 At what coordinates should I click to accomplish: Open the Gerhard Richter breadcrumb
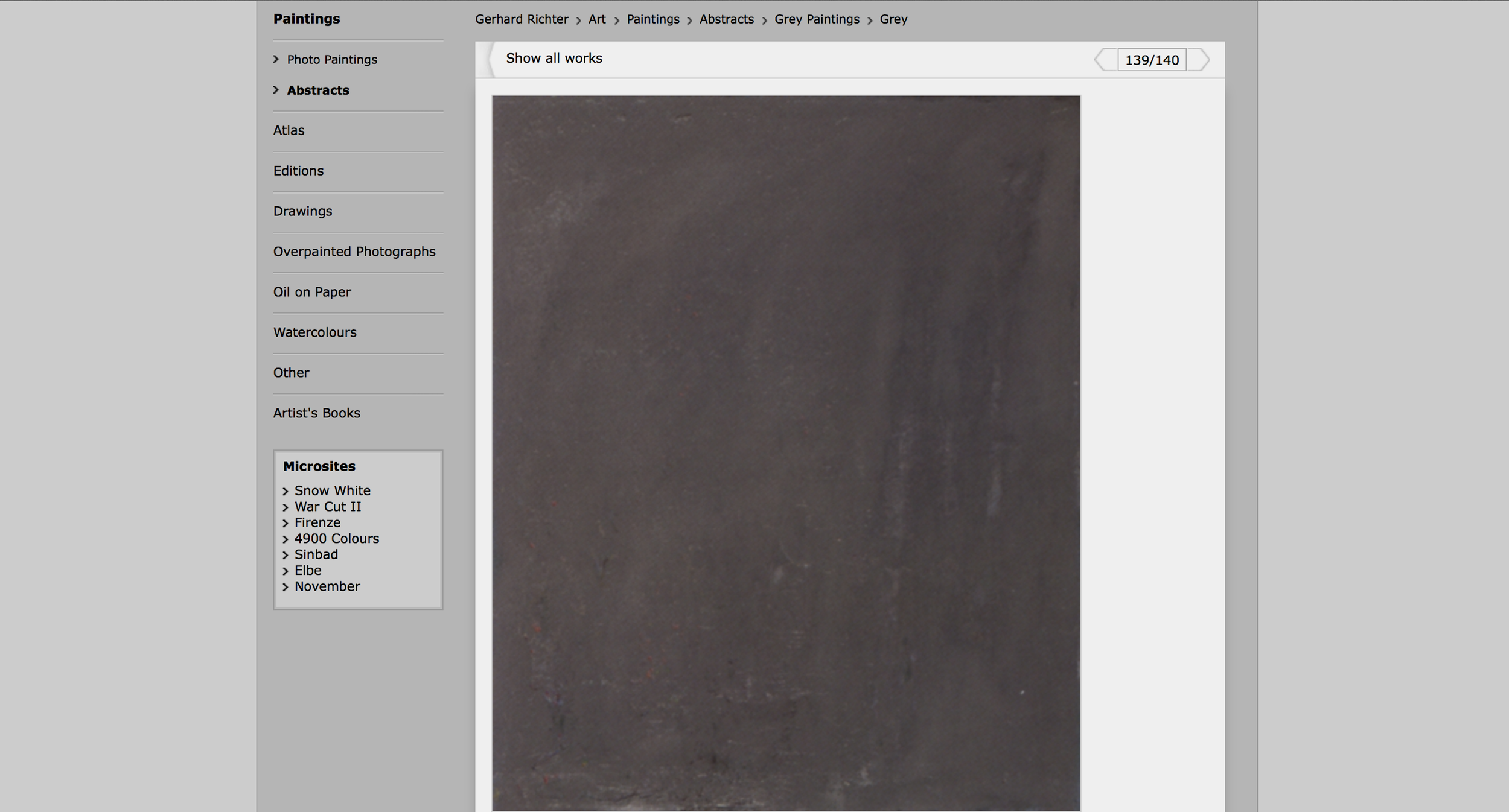coord(522,19)
